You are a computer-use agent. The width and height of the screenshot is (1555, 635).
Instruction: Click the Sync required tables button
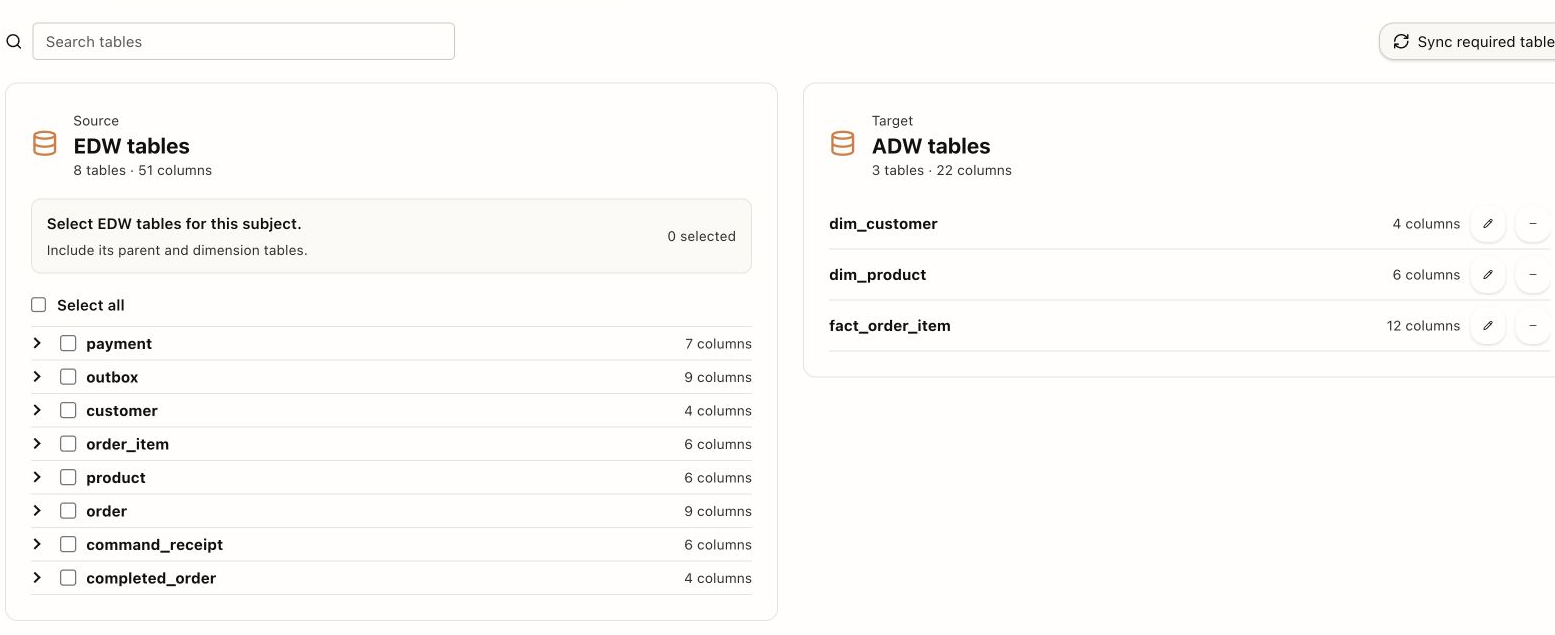(x=1468, y=42)
